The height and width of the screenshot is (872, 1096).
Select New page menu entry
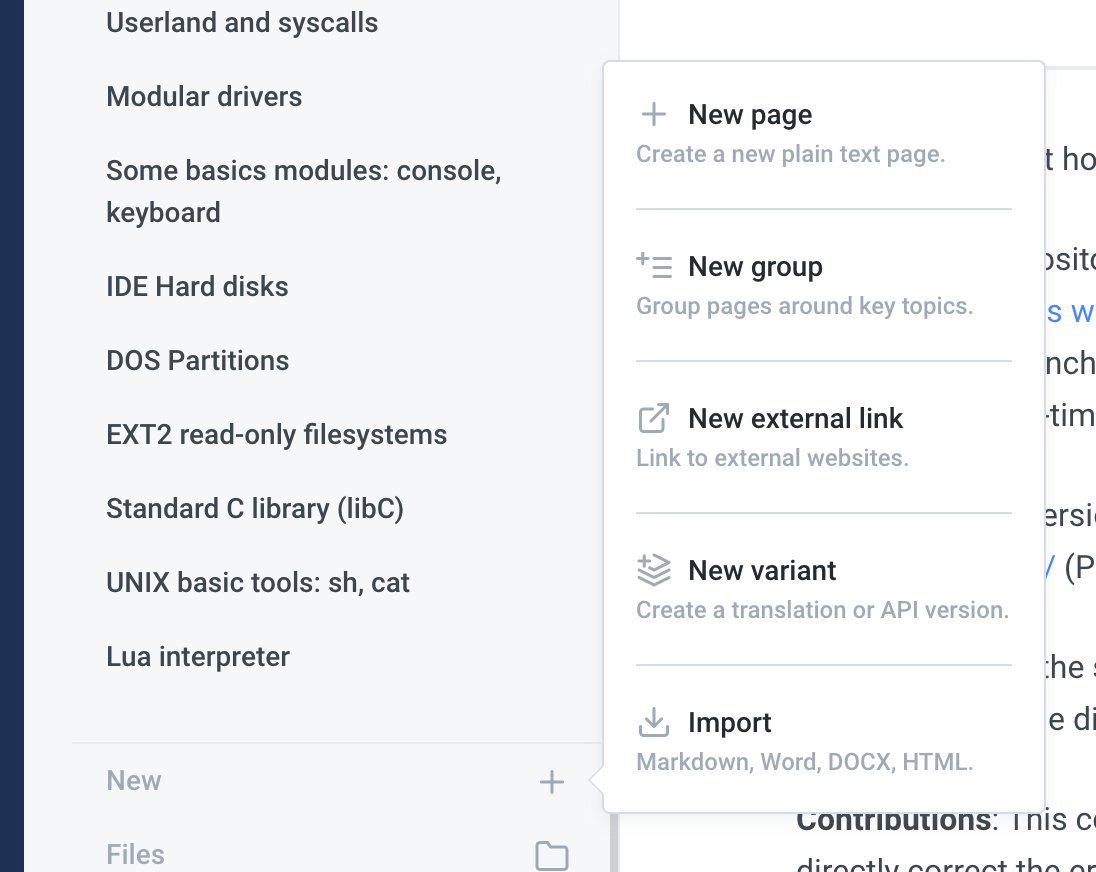coord(824,133)
